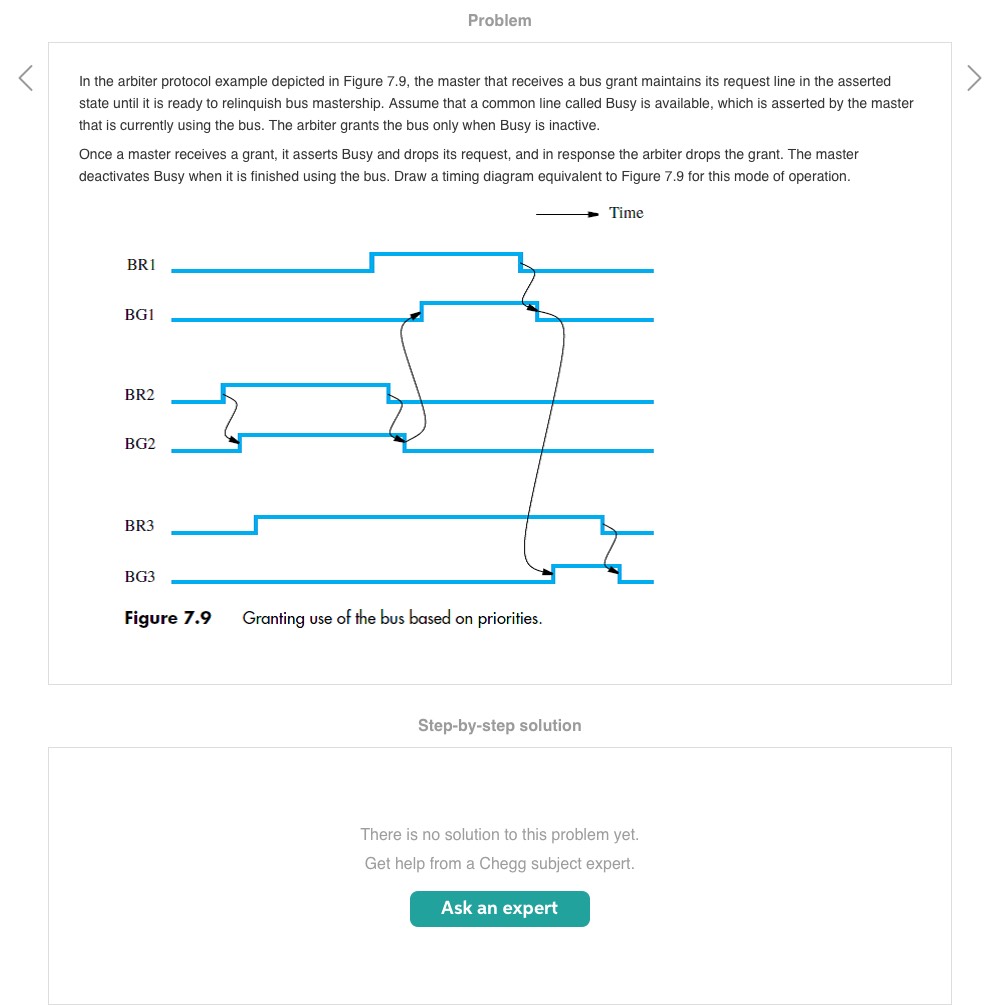
Task: Select the BG2 signal label
Action: (x=140, y=444)
